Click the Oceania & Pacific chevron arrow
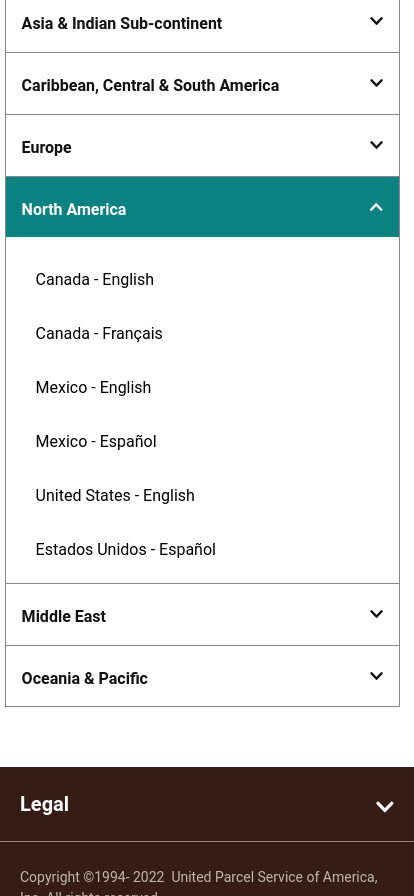Viewport: 414px width, 896px height. 376,676
